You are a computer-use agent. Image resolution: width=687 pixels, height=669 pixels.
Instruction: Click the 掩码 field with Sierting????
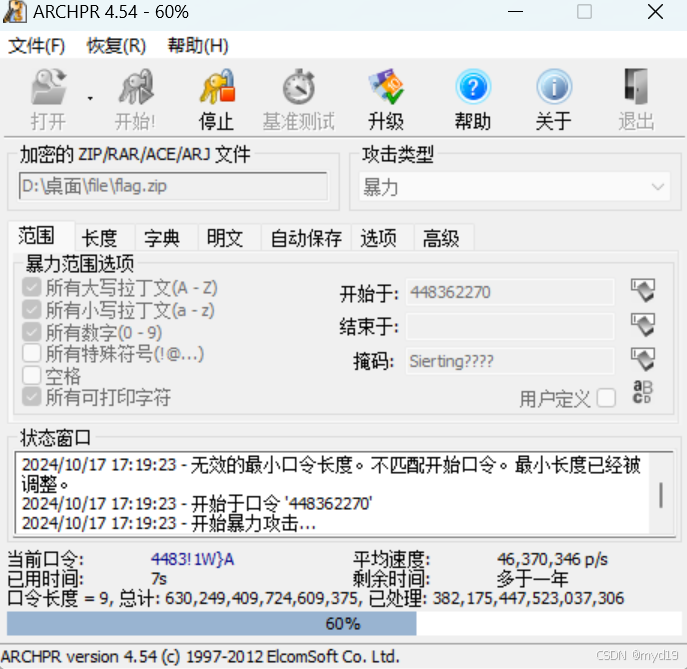[510, 361]
